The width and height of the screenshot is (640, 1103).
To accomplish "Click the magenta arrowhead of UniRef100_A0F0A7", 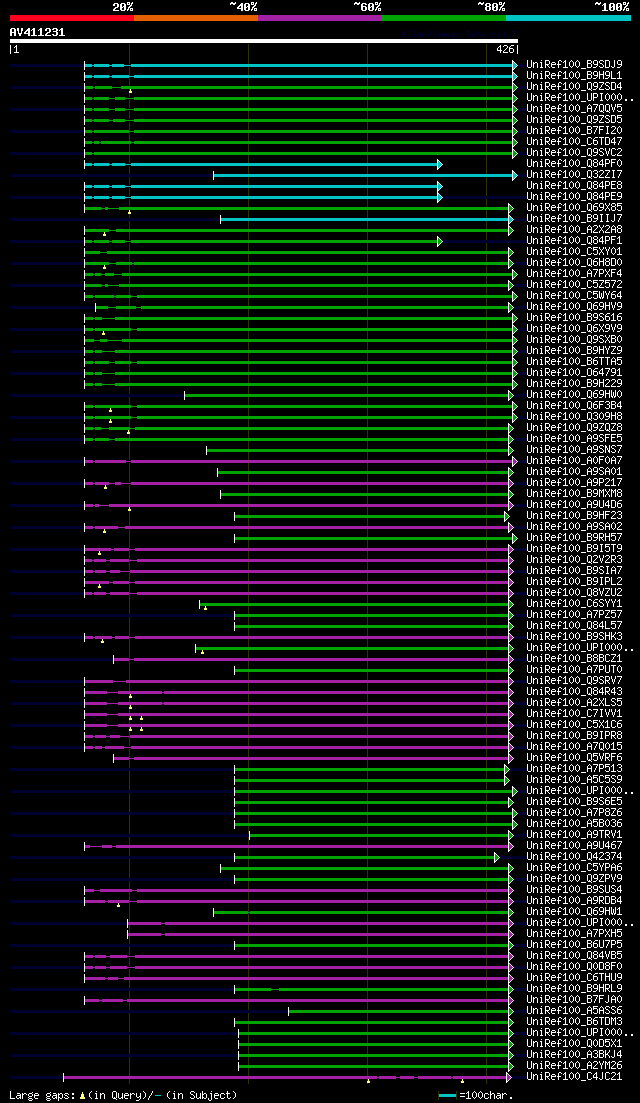I will click(515, 461).
